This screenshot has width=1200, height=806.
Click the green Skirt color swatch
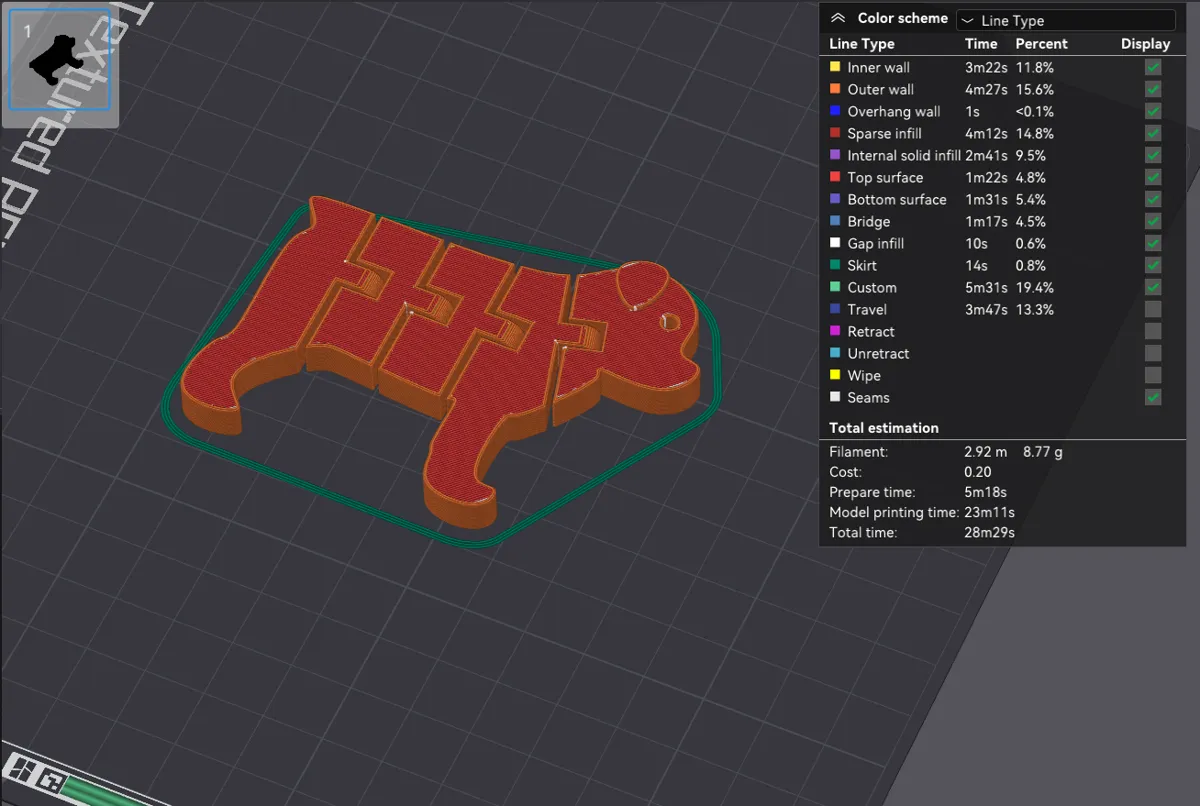(x=835, y=265)
